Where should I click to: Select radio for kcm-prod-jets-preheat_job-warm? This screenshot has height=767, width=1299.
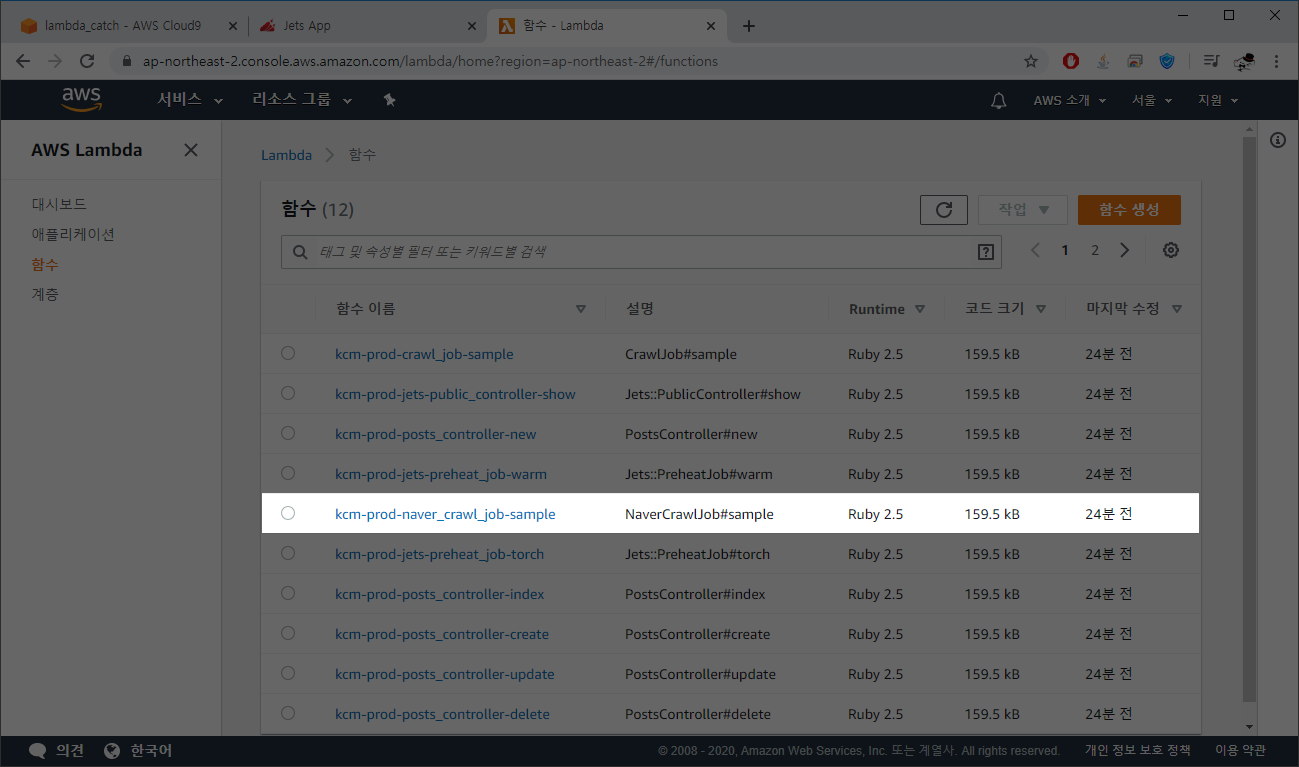pyautogui.click(x=288, y=473)
